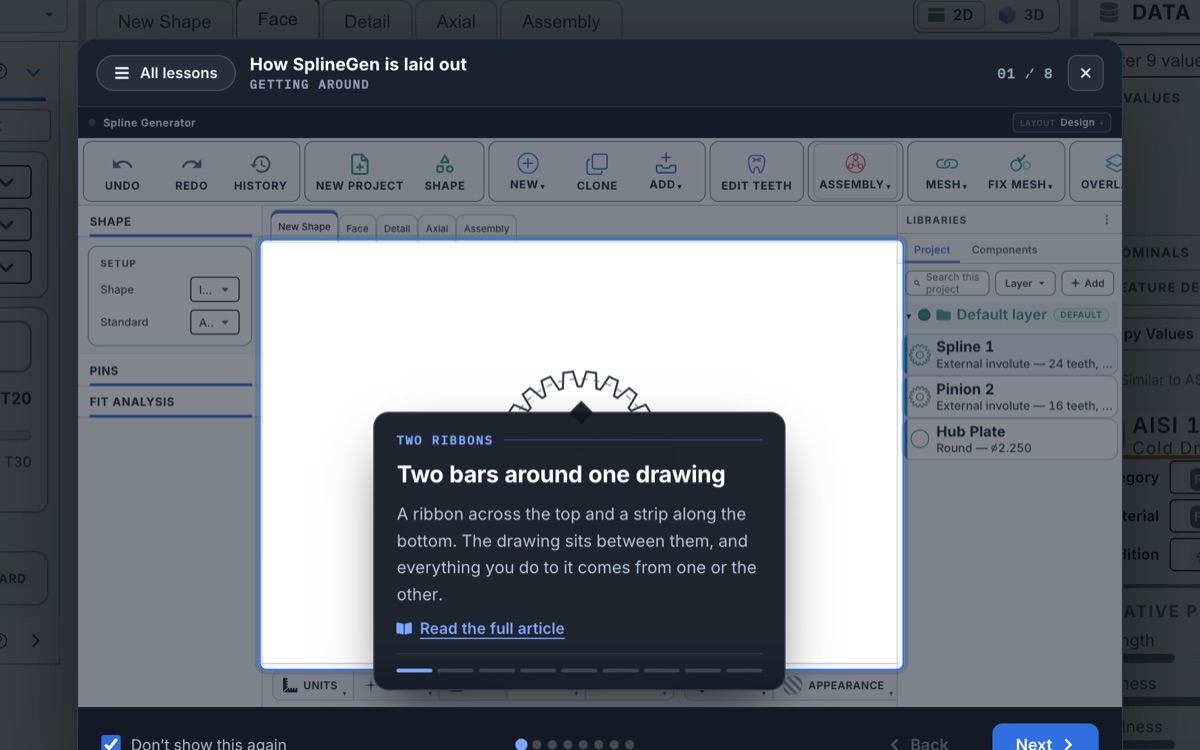Toggle Don't show this again checkbox
The height and width of the screenshot is (750, 1200).
(x=111, y=744)
